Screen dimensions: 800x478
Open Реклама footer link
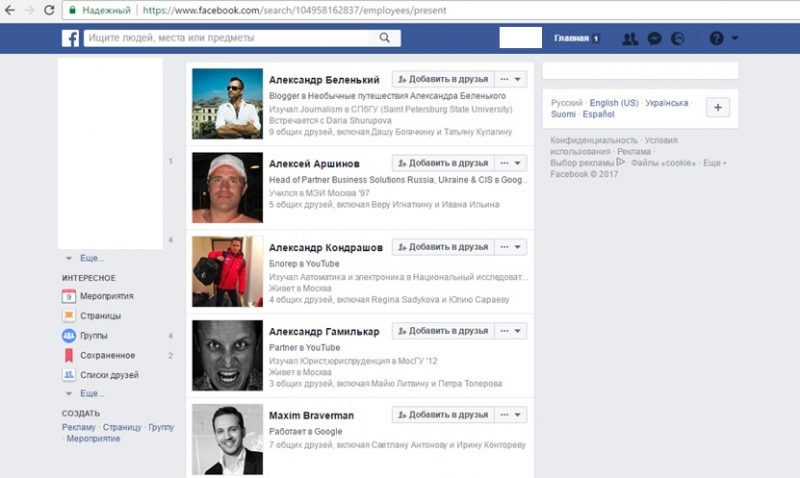(634, 152)
